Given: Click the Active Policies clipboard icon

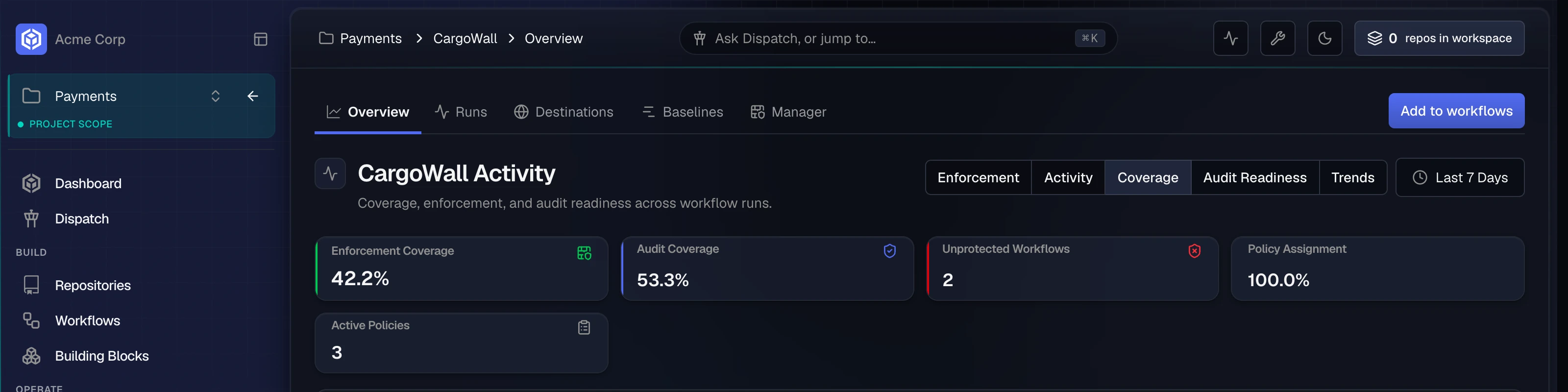Looking at the screenshot, I should 584,327.
